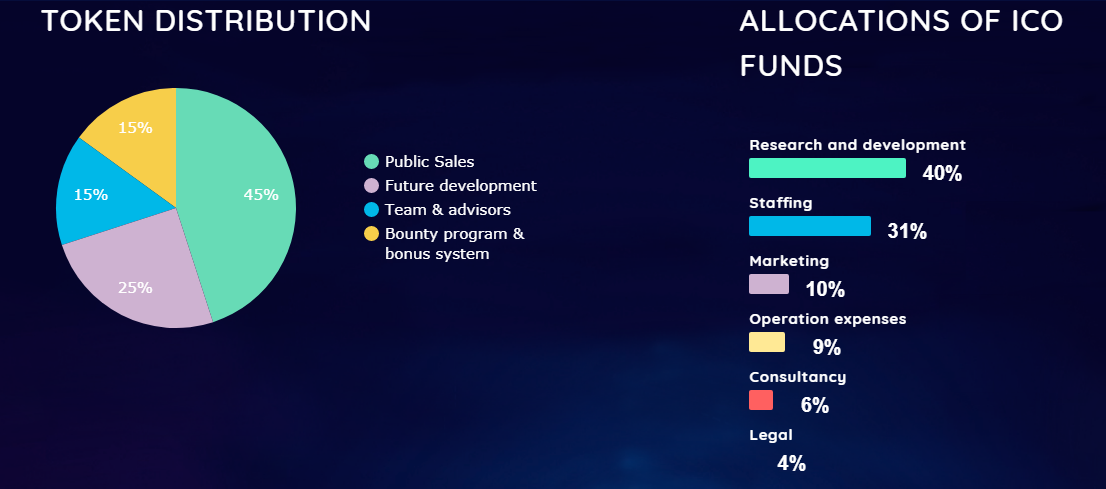Click the Allocations of ICO Funds heading
1106x489 pixels.
click(901, 43)
